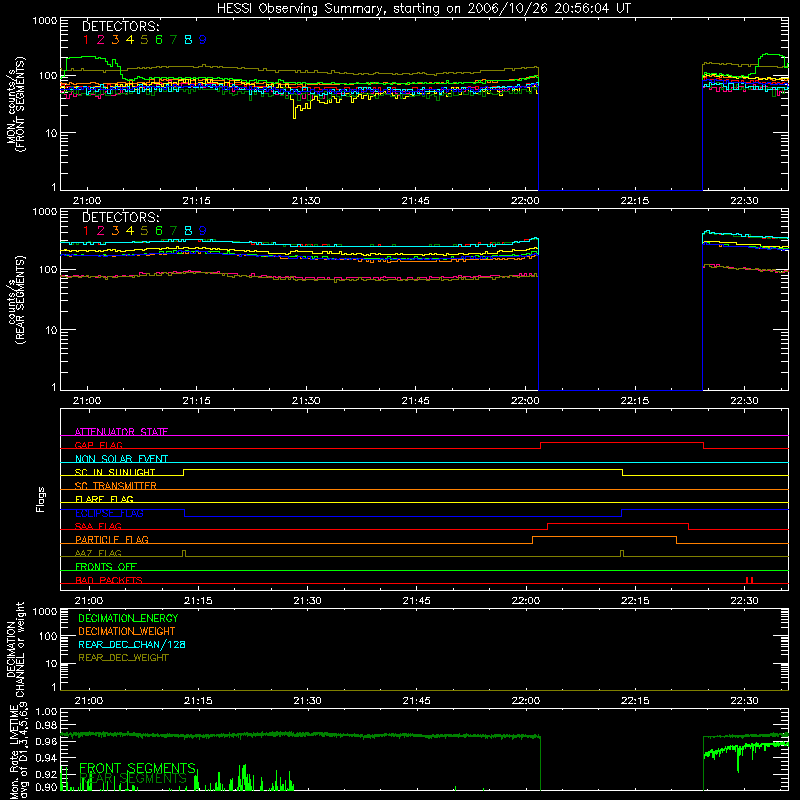This screenshot has height=800, width=800.
Task: Select orange detector 3 in front segments legend
Action: tap(115, 39)
